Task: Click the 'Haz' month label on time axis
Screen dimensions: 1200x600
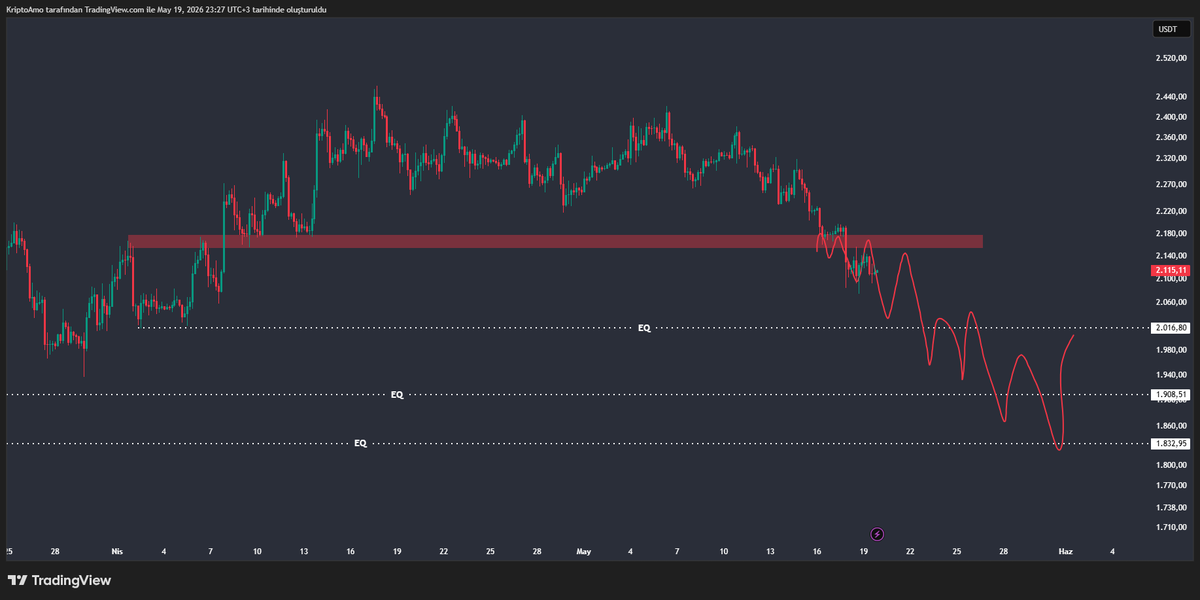Action: tap(1066, 551)
